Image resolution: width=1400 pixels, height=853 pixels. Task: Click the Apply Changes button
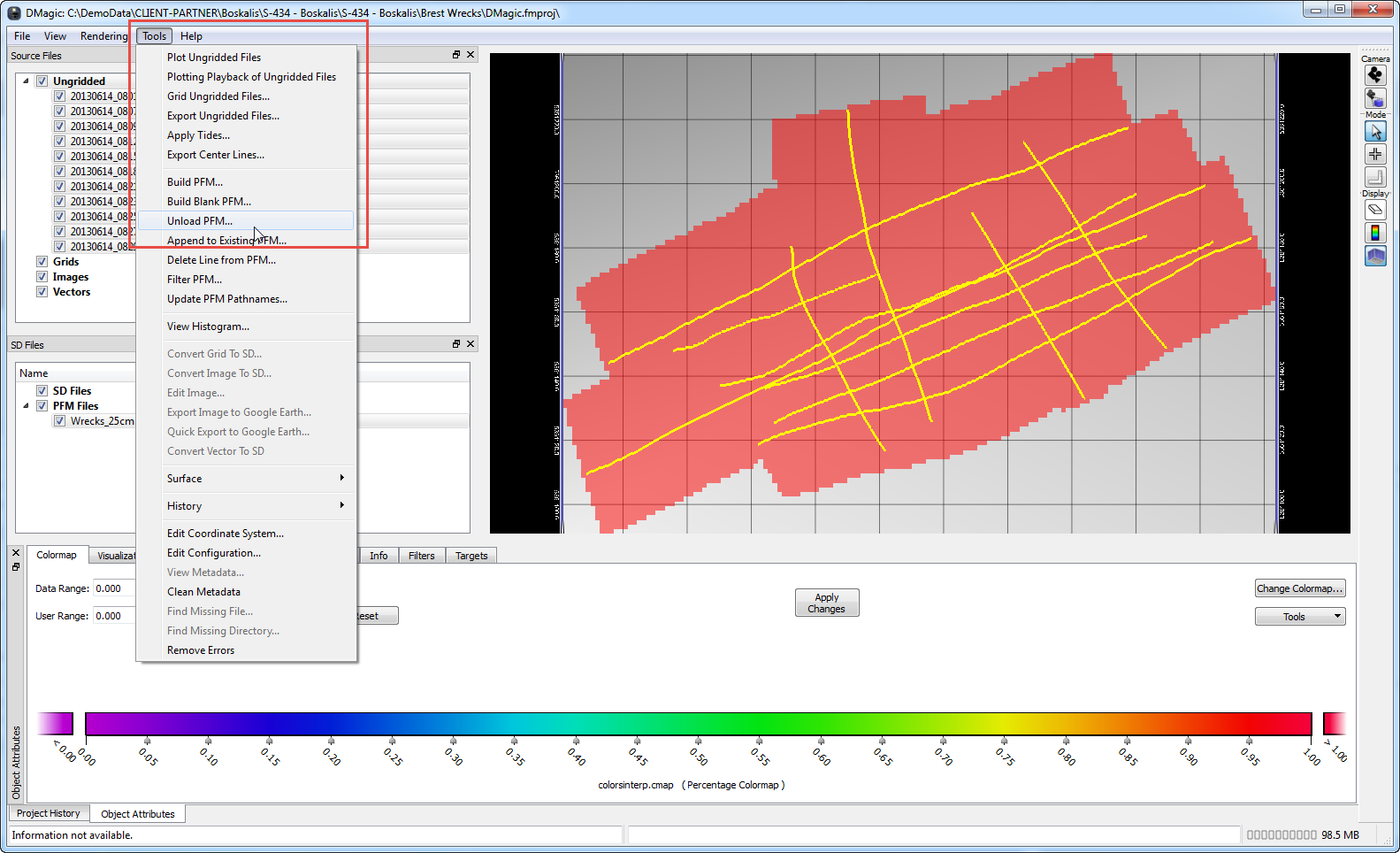point(826,603)
